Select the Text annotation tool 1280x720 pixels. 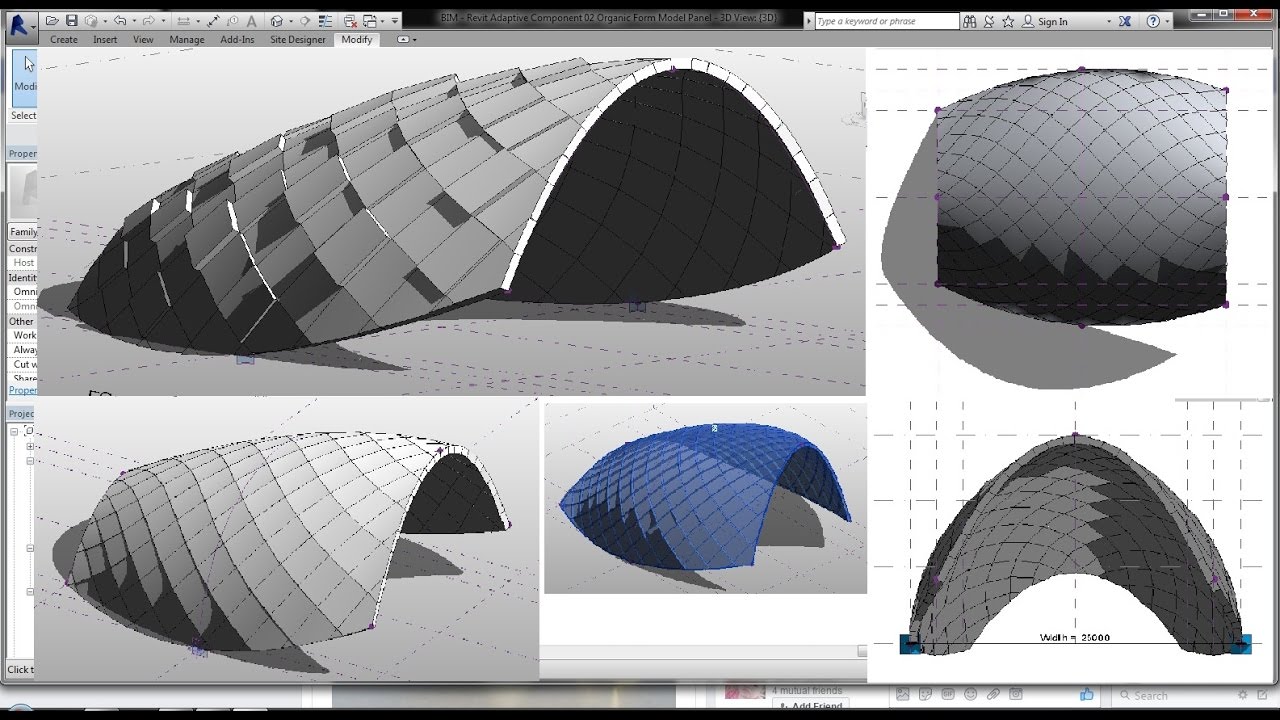click(x=251, y=20)
